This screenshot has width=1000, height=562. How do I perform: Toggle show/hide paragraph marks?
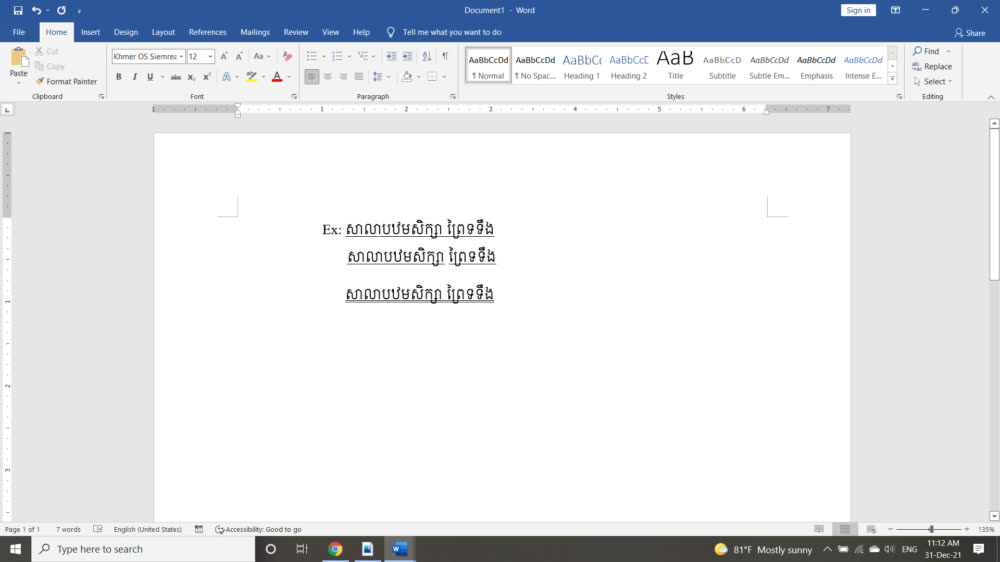click(445, 57)
